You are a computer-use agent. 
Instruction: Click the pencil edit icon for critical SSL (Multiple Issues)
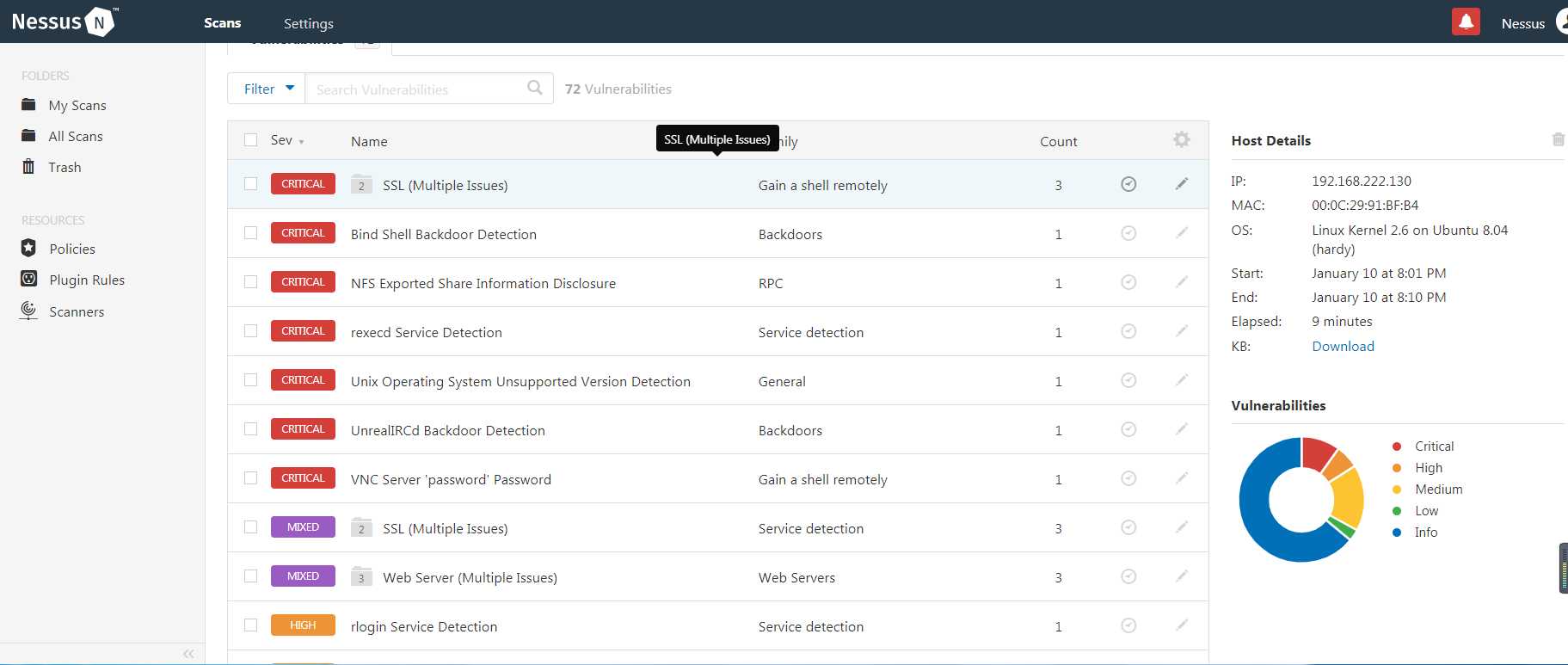click(x=1182, y=183)
